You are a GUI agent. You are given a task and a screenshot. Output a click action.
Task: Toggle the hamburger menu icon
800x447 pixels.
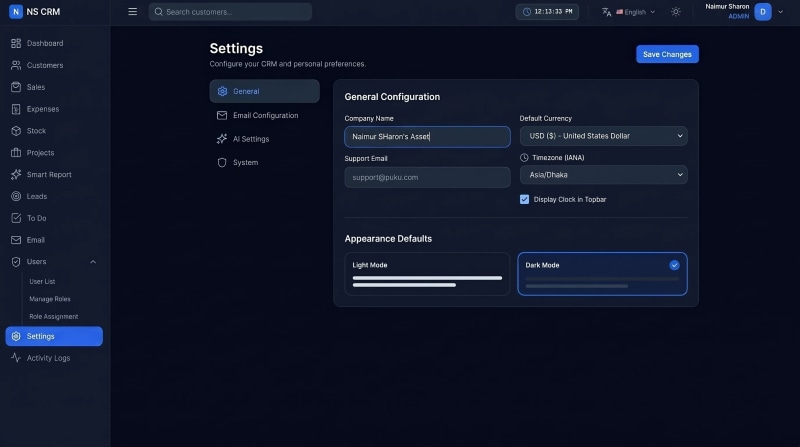pos(133,11)
